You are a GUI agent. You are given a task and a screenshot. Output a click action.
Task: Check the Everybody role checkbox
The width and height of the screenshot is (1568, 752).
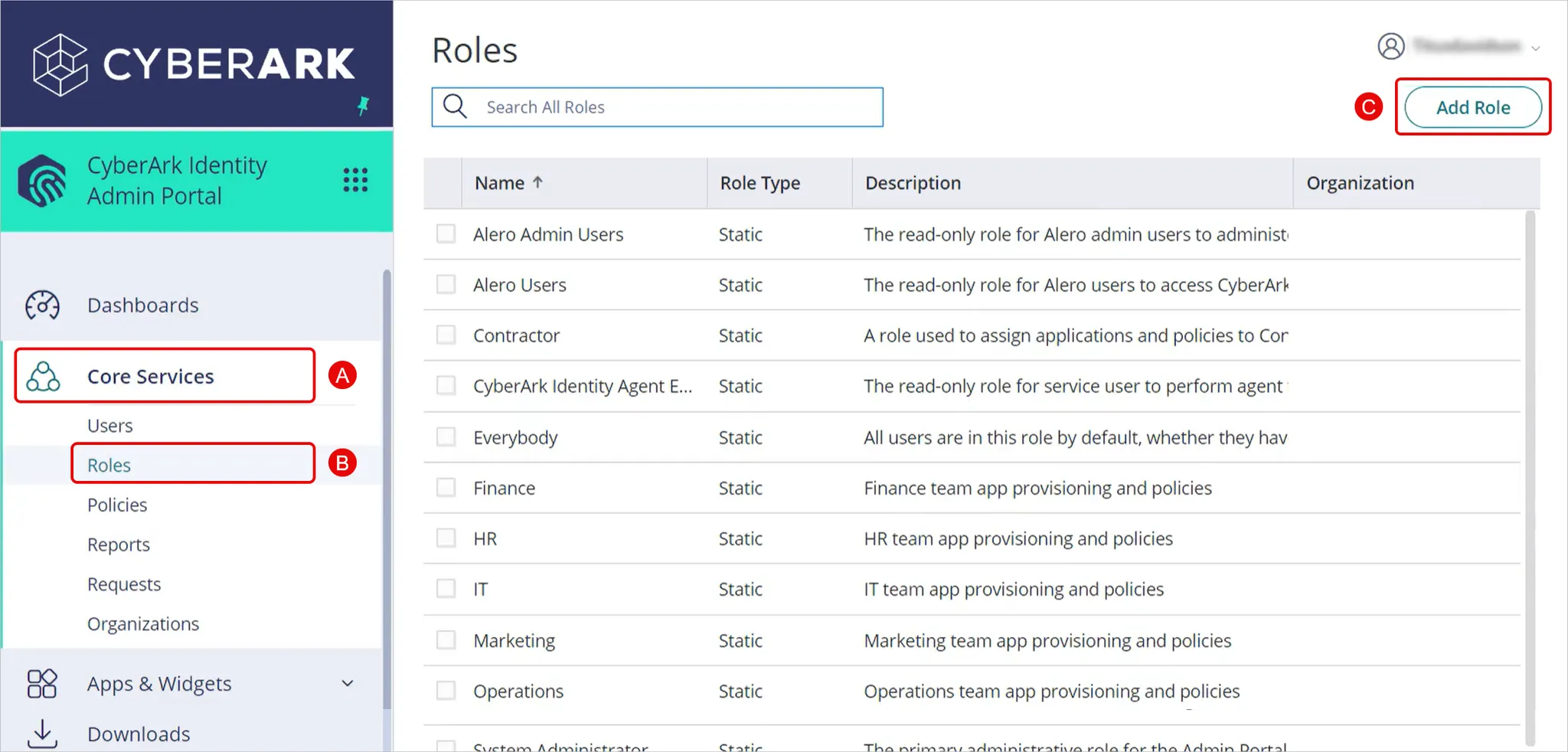(x=446, y=436)
